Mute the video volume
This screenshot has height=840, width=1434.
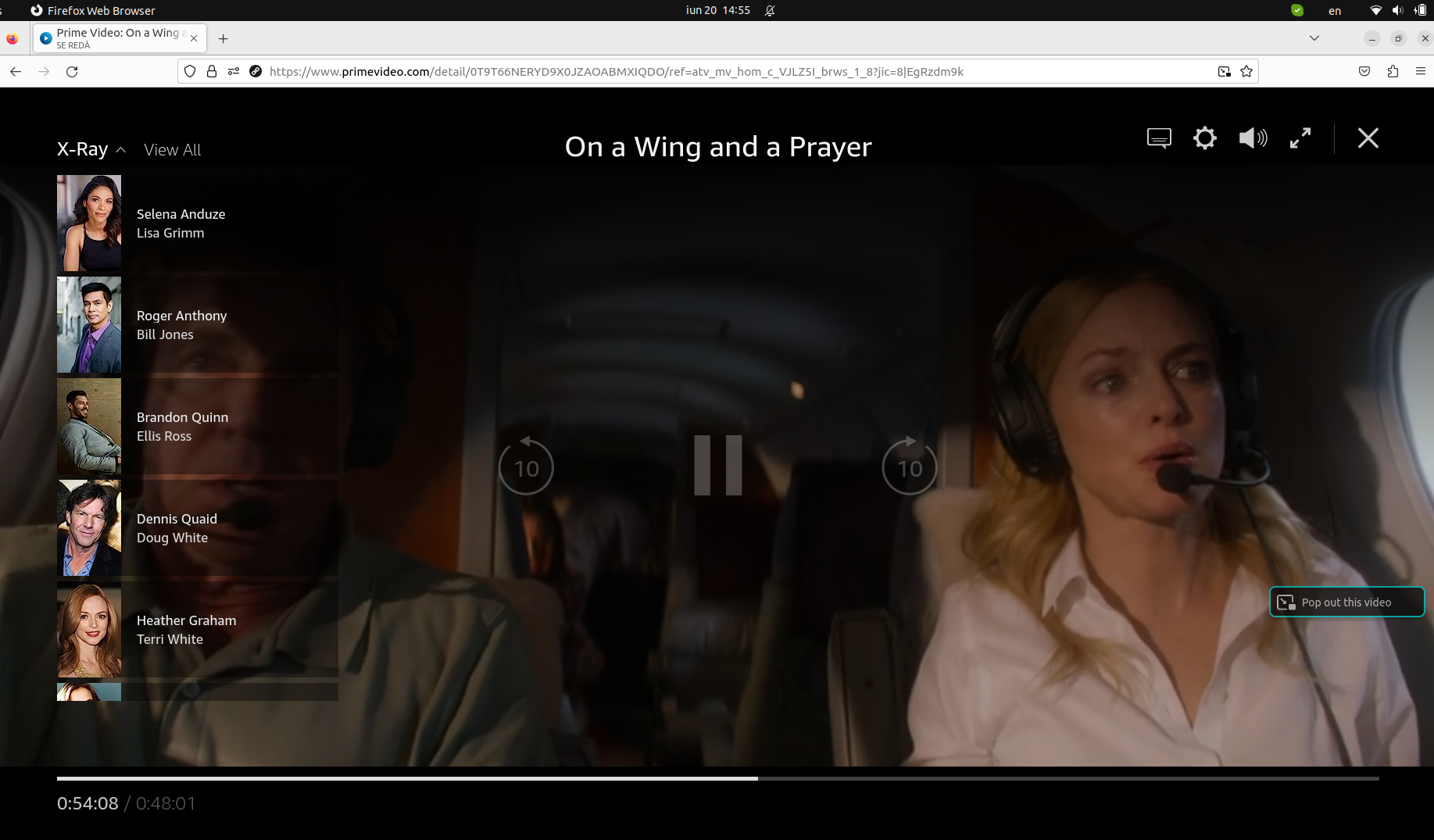tap(1252, 138)
